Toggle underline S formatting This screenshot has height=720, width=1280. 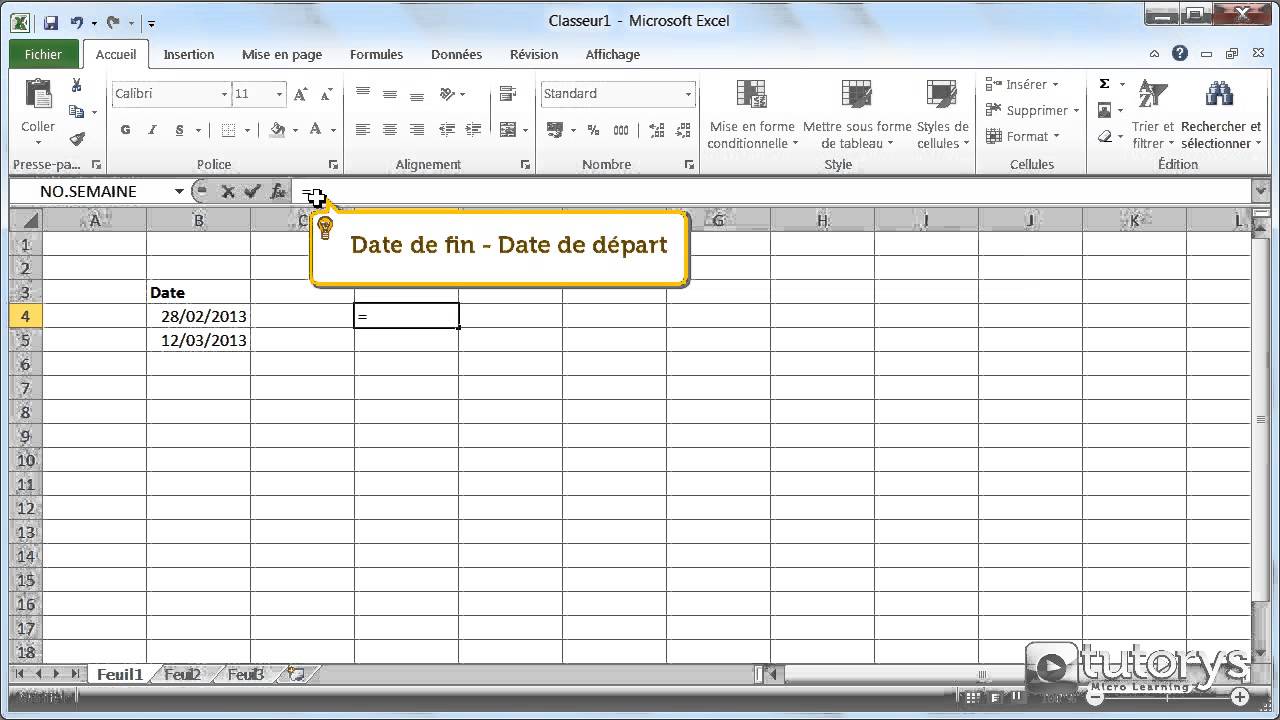[179, 130]
